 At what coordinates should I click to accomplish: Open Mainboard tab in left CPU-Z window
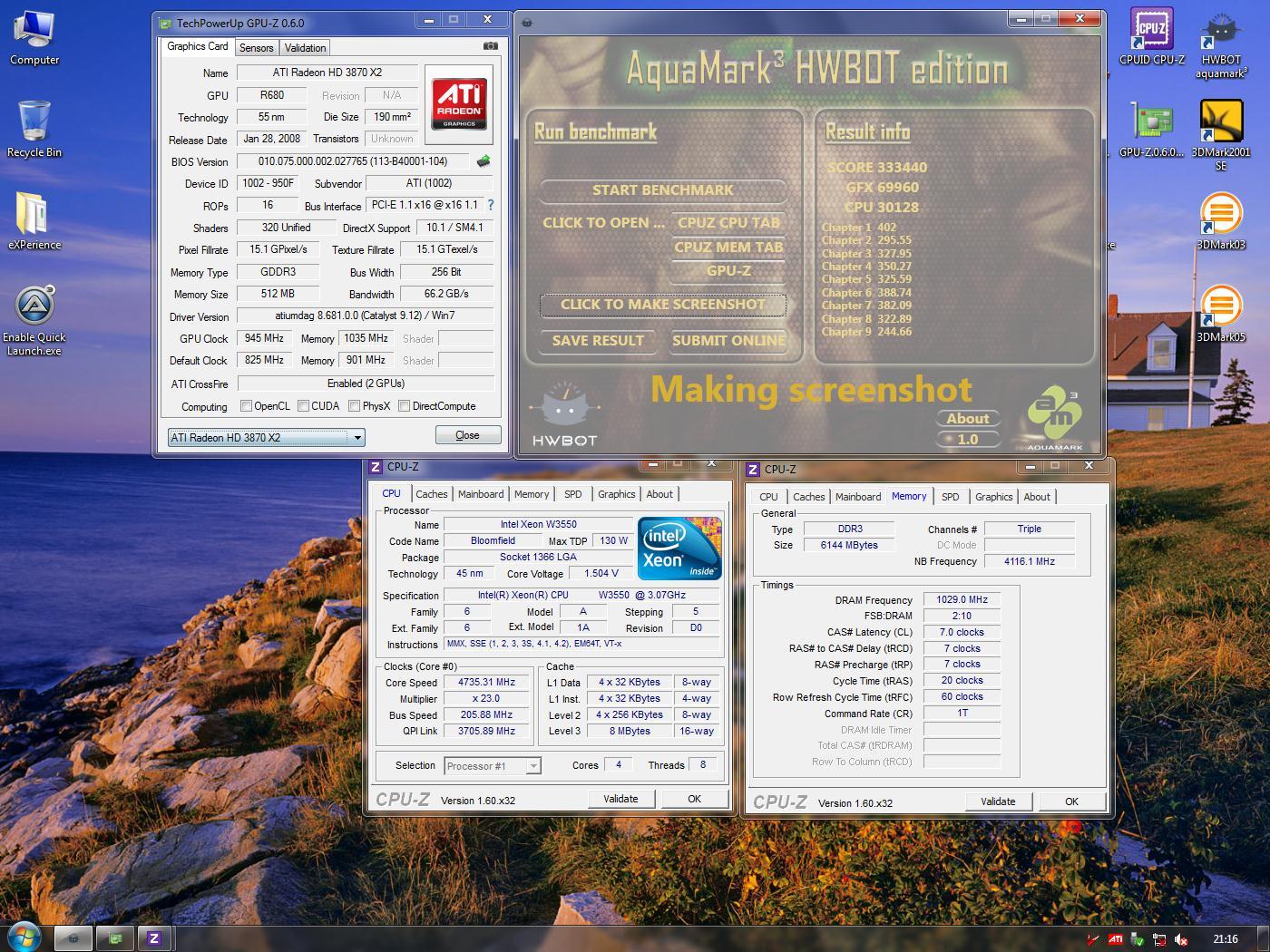click(x=481, y=494)
